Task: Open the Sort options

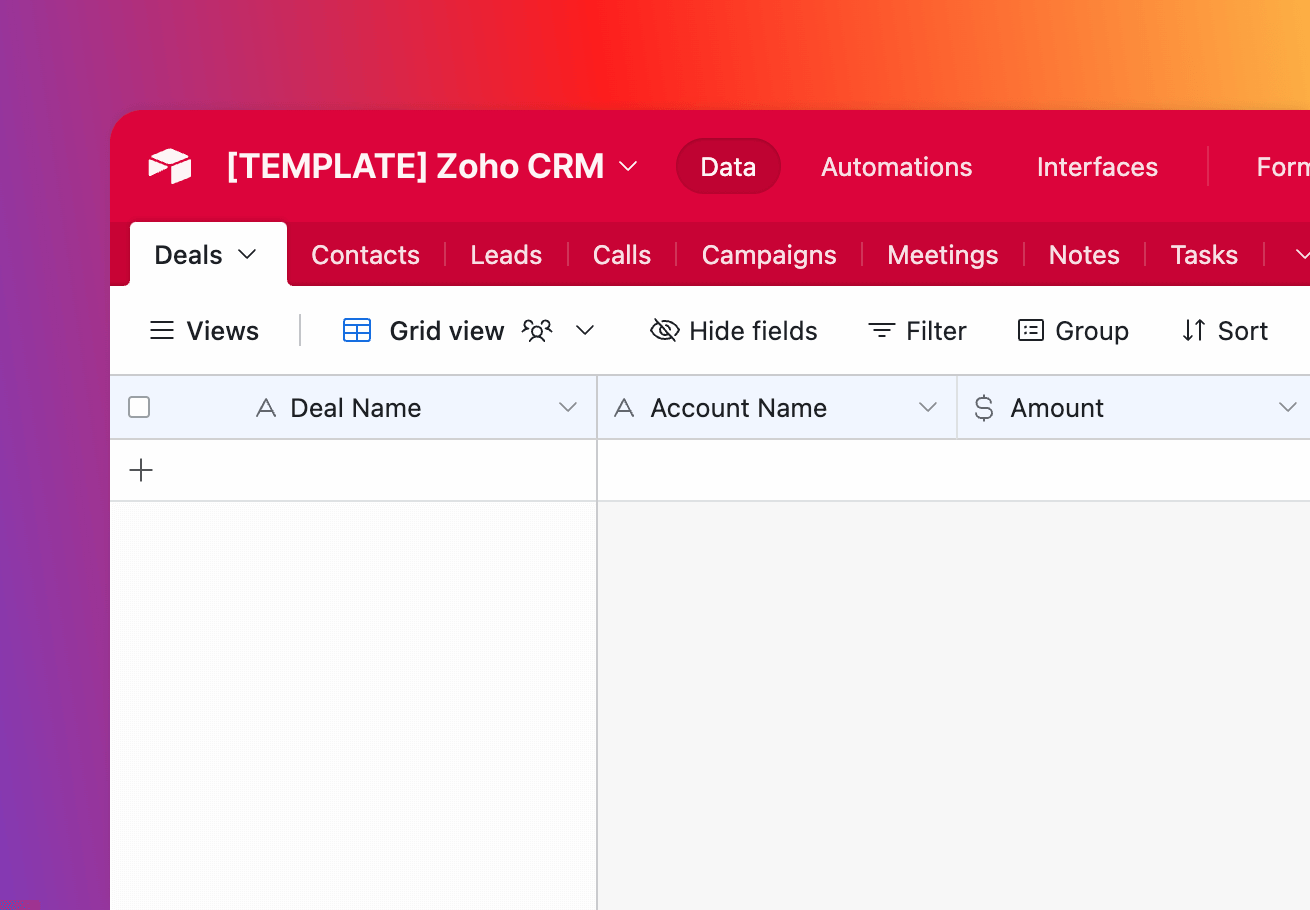Action: point(1225,331)
